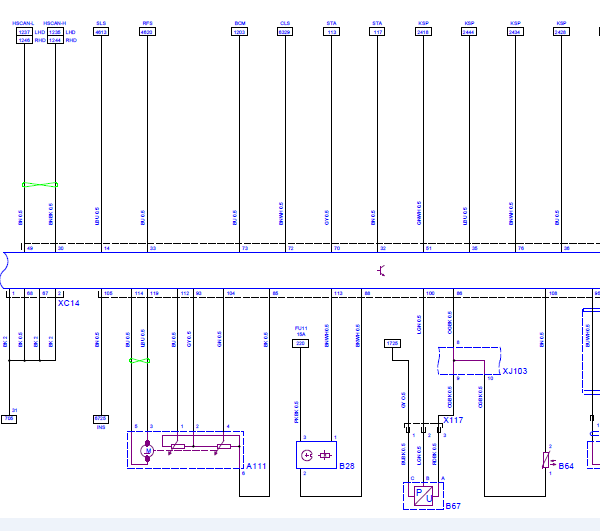Click the HSCAN-H signal label
The width and height of the screenshot is (600, 531).
coord(55,23)
